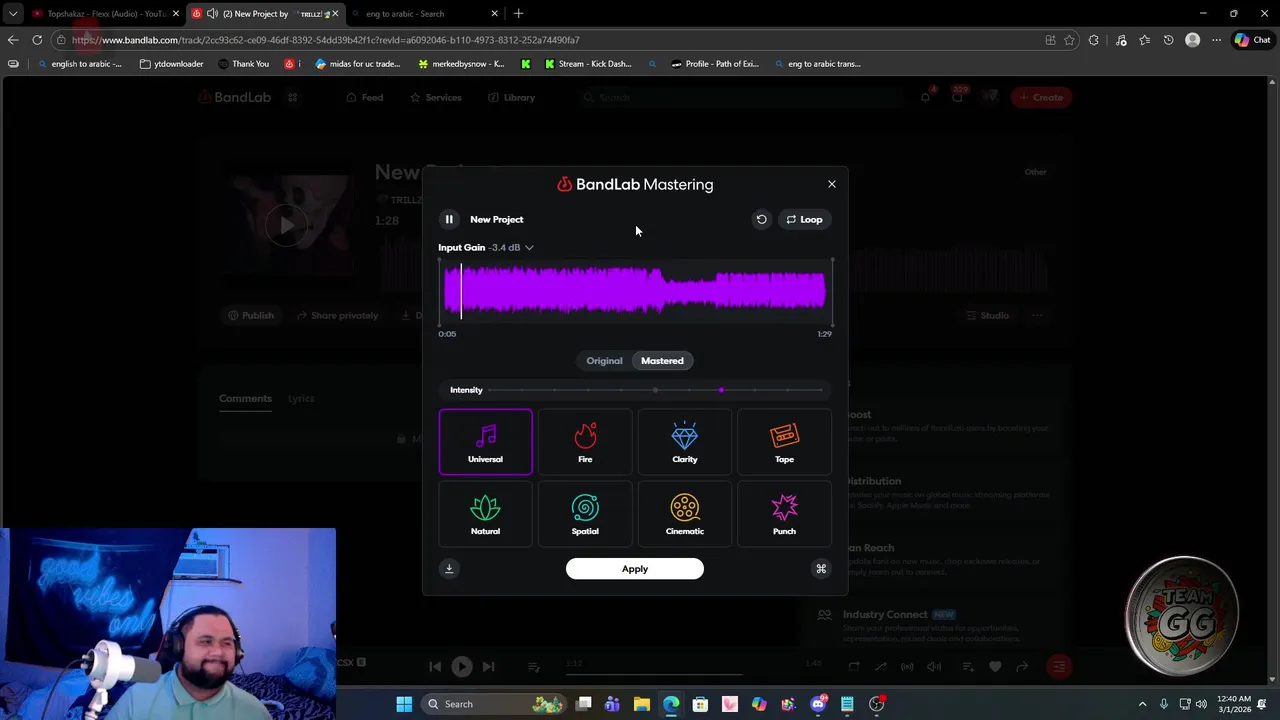Select the Tape mastering preset
The width and height of the screenshot is (1280, 720).
[784, 441]
